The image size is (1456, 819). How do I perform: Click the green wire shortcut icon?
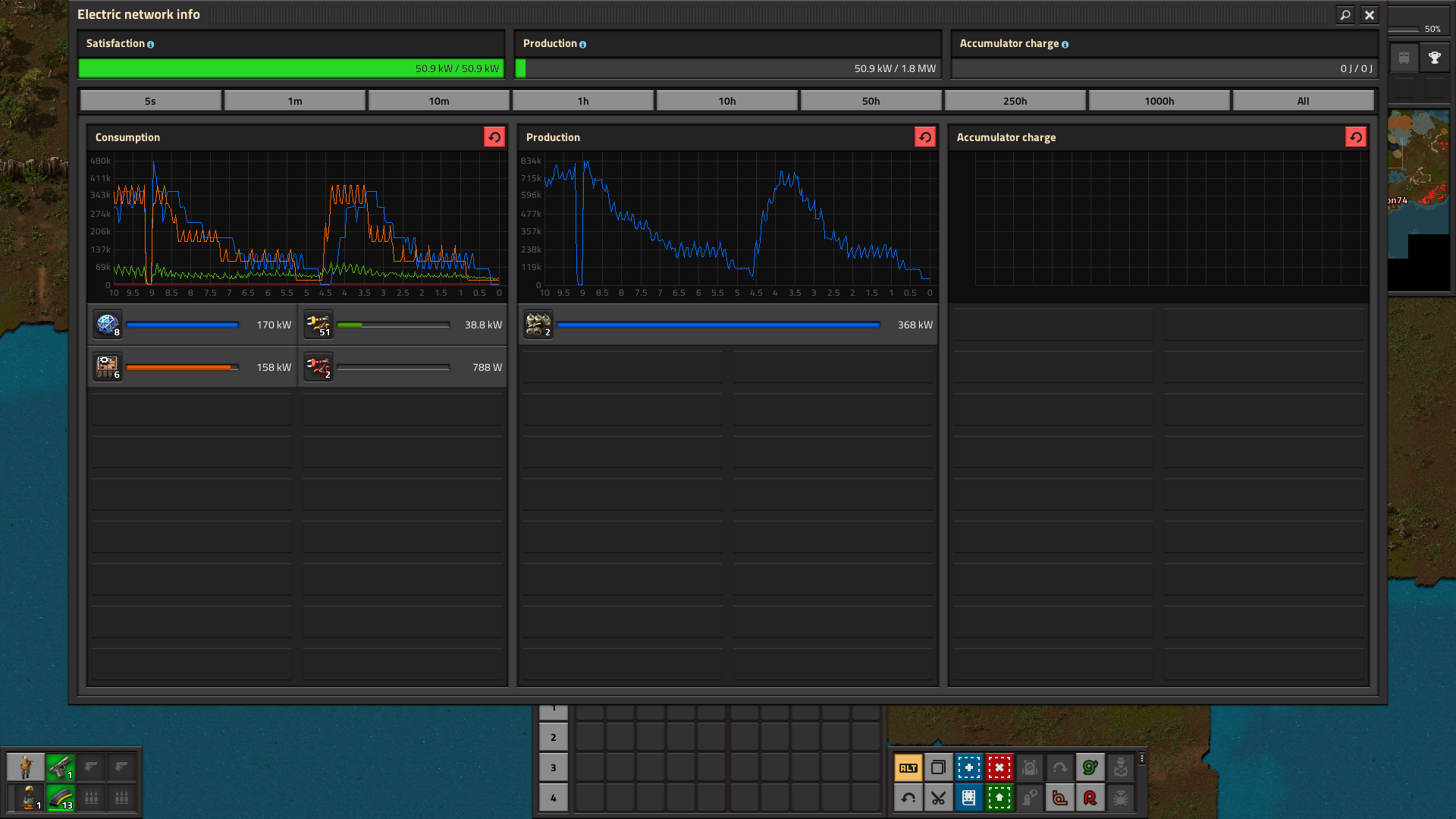coord(1090,767)
